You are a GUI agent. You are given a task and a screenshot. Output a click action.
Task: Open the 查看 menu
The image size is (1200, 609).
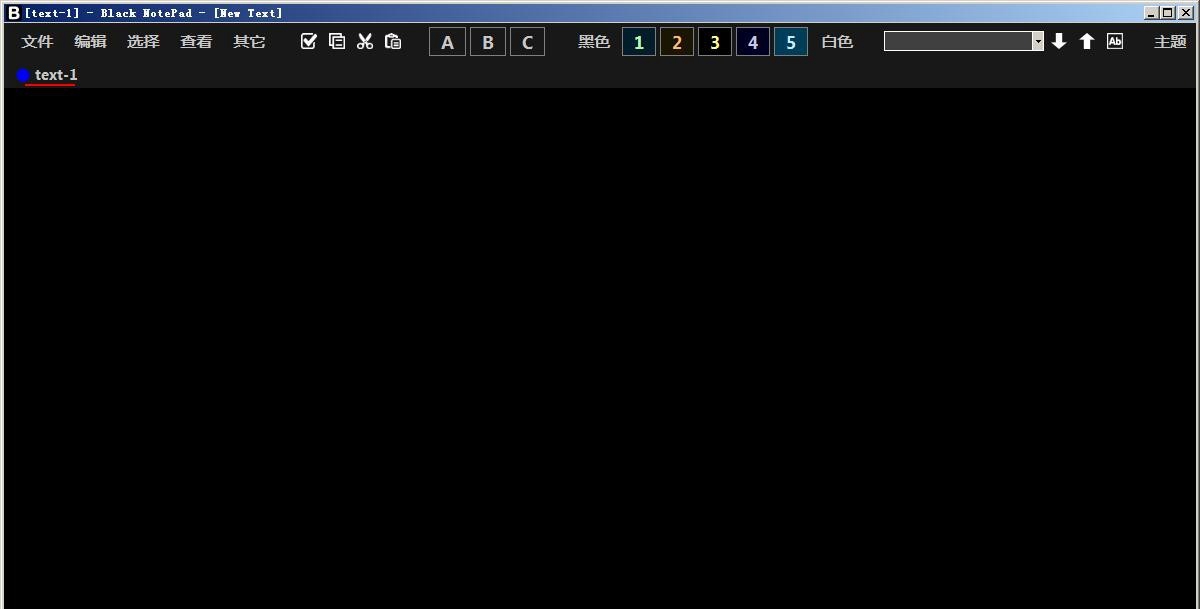196,42
